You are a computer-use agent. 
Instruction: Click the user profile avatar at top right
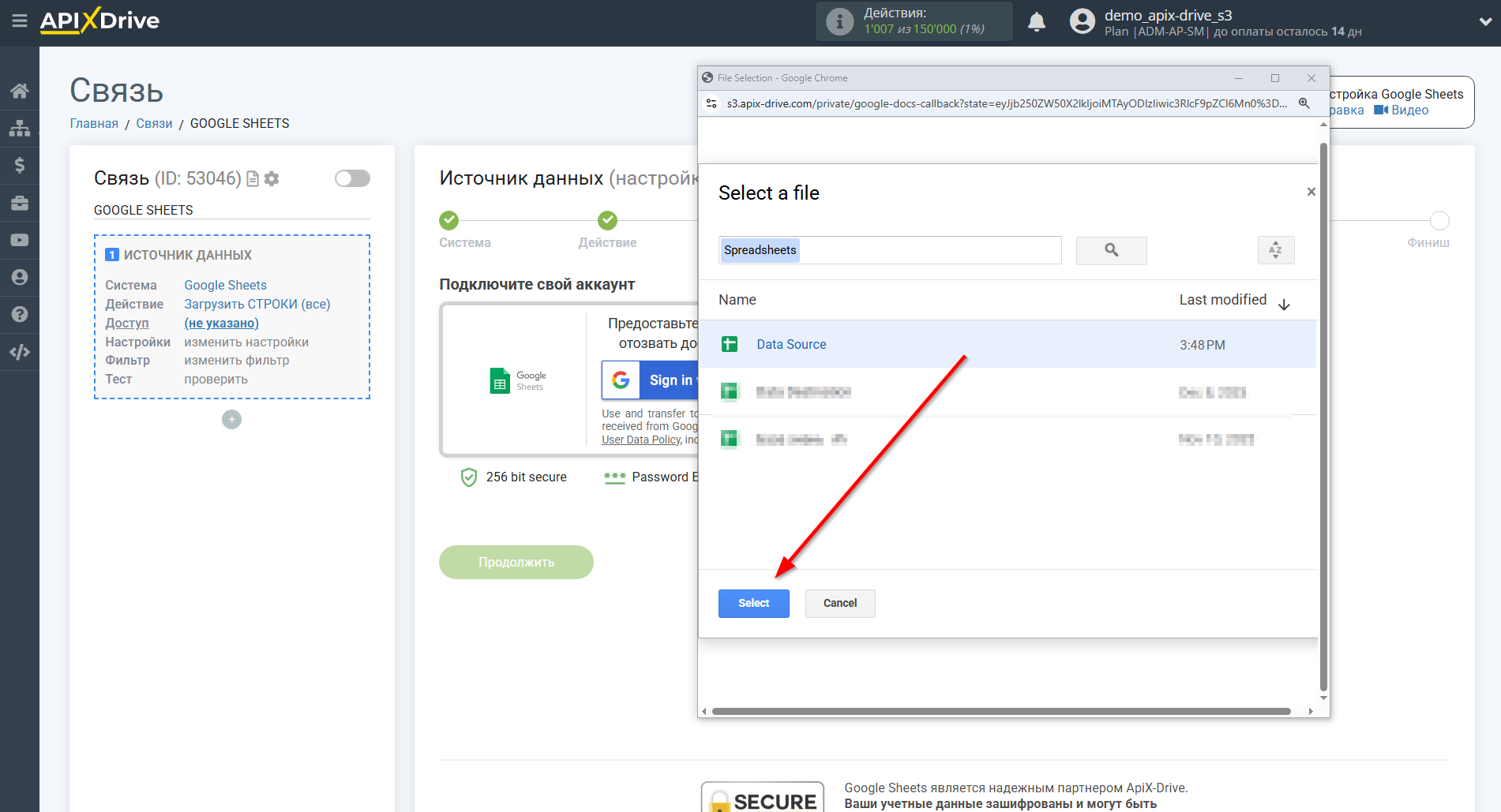point(1081,21)
